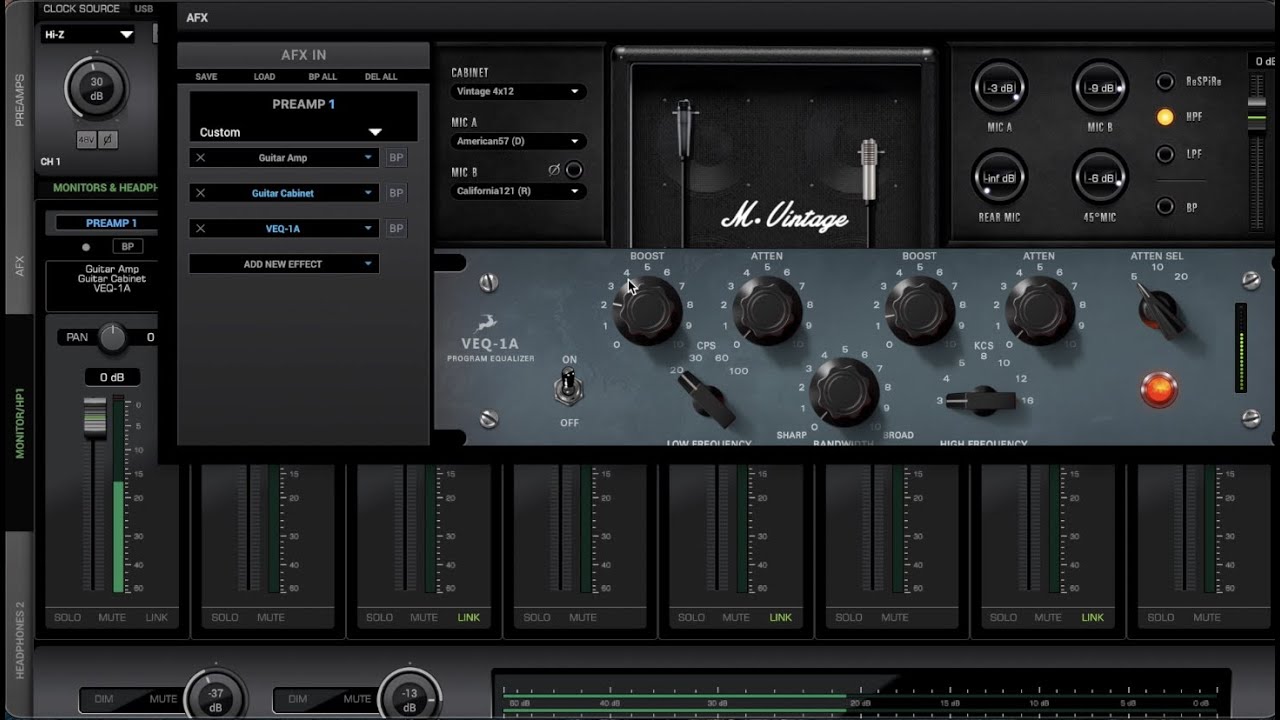This screenshot has width=1280, height=720.
Task: Click the 0 dB fader value field
Action: coord(111,377)
